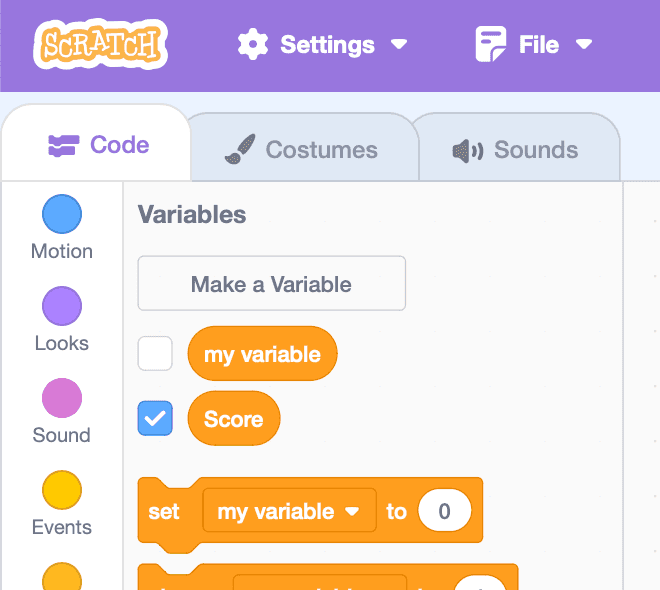
Task: Expand the File menu dropdown arrow
Action: click(x=584, y=45)
